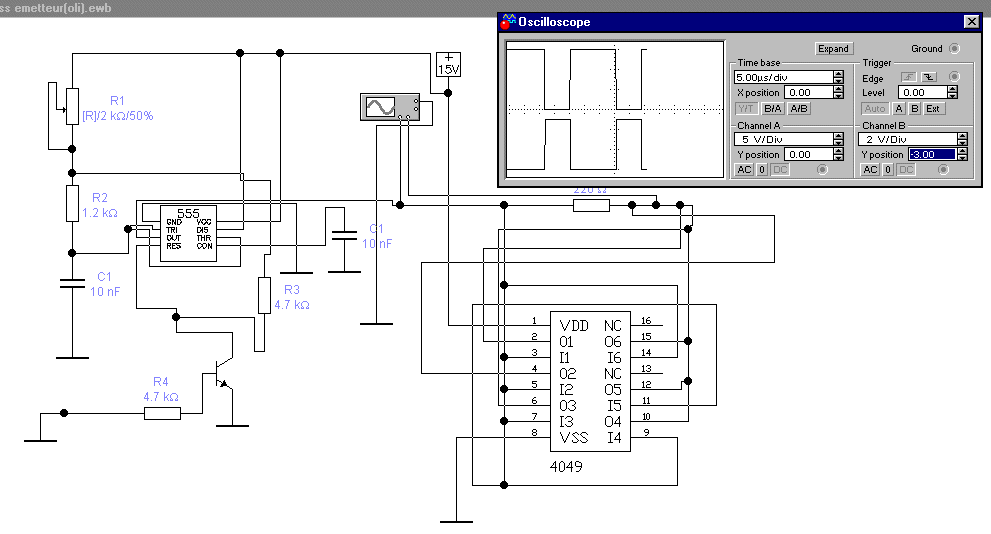
Task: Click the 15V battery source
Action: [x=449, y=65]
